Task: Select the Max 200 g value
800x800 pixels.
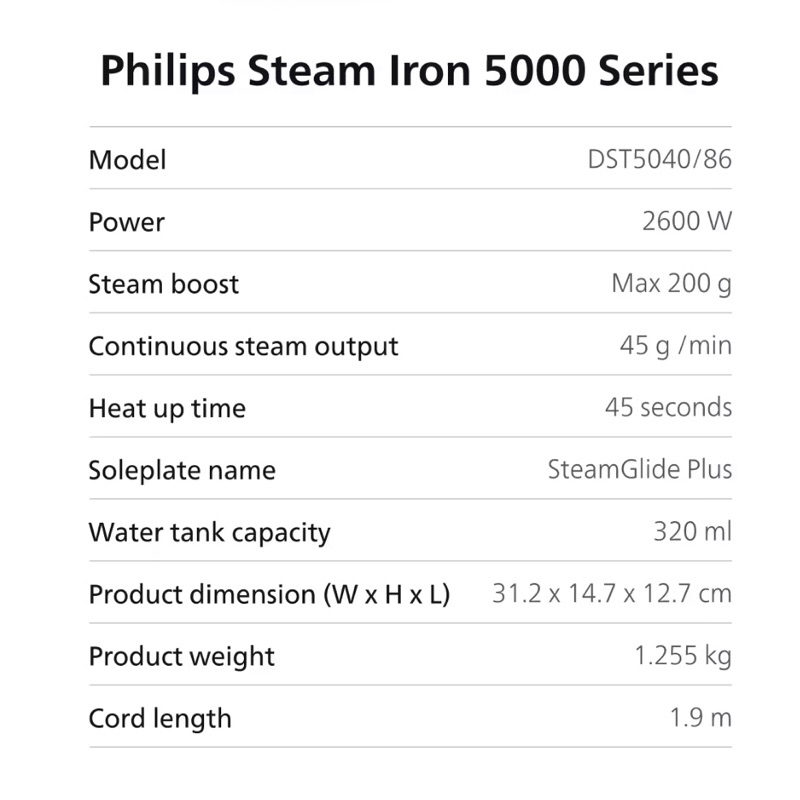Action: point(671,284)
